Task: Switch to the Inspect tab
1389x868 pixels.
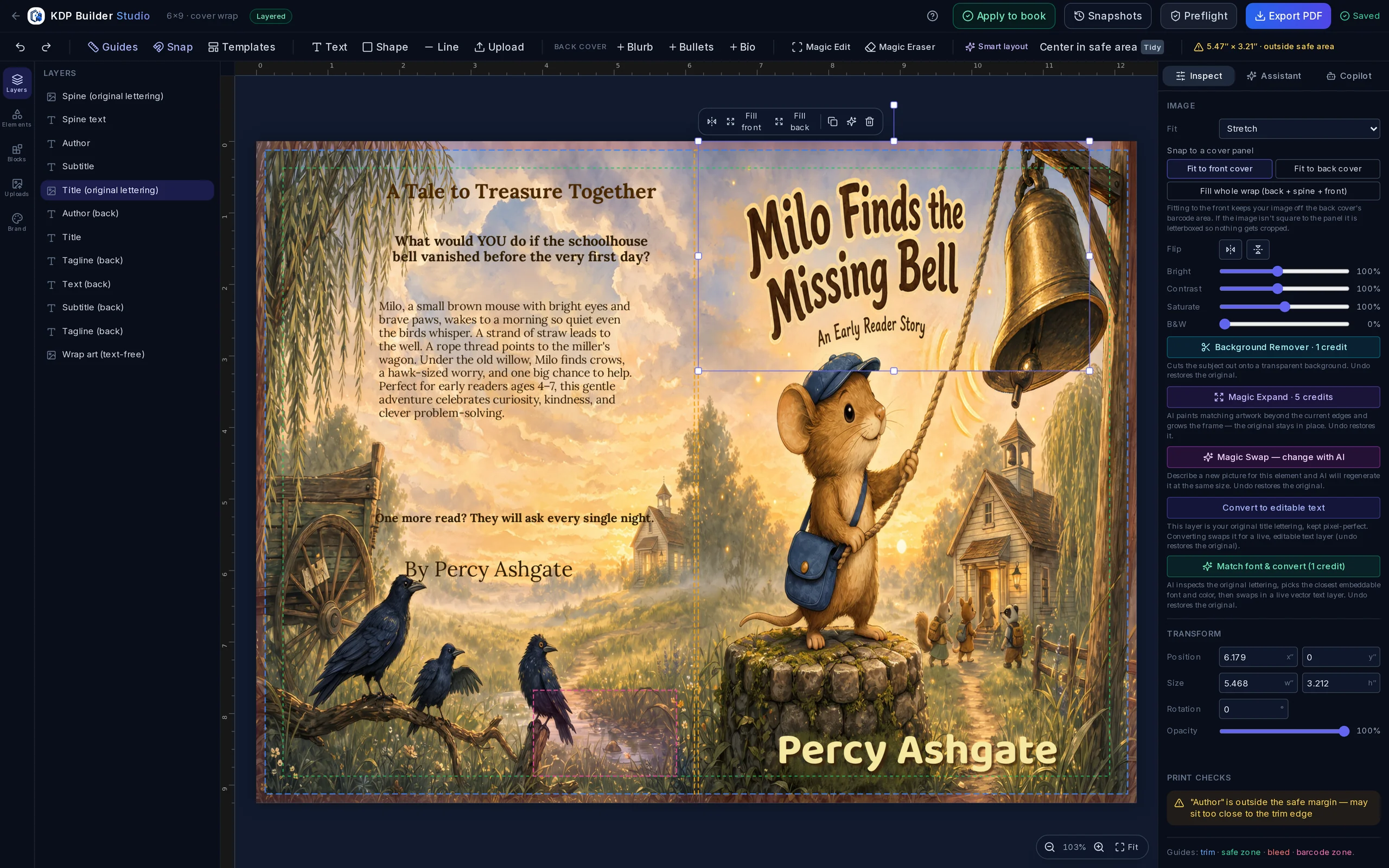Action: [x=1199, y=76]
